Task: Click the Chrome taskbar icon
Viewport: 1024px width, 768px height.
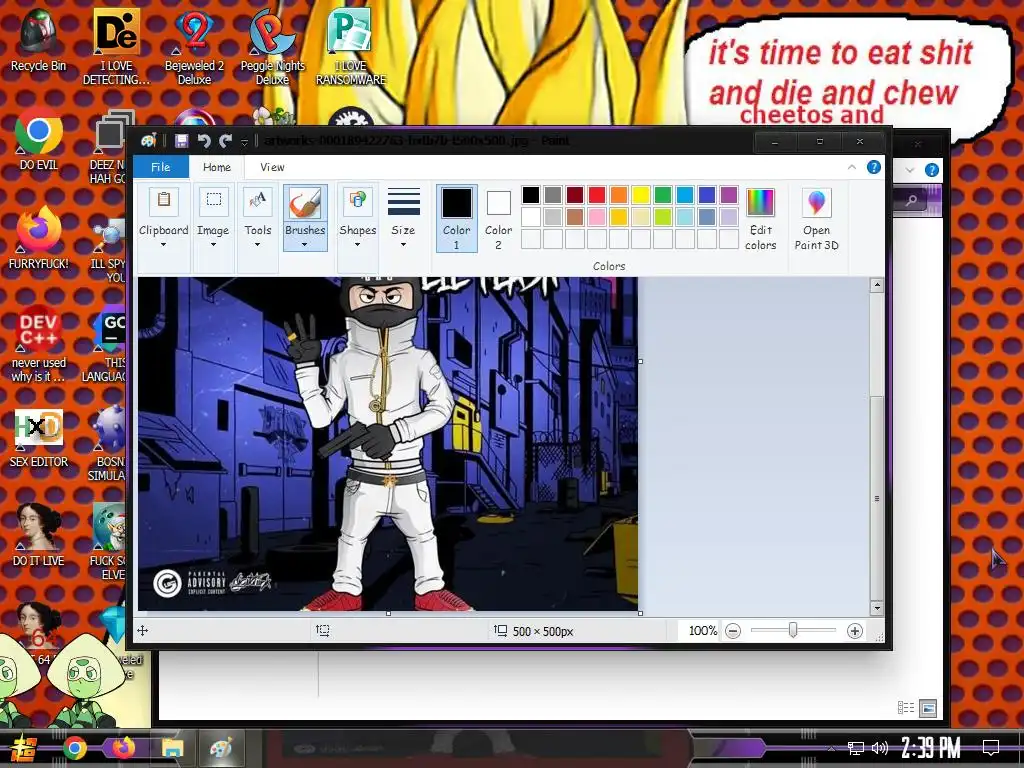Action: 74,748
